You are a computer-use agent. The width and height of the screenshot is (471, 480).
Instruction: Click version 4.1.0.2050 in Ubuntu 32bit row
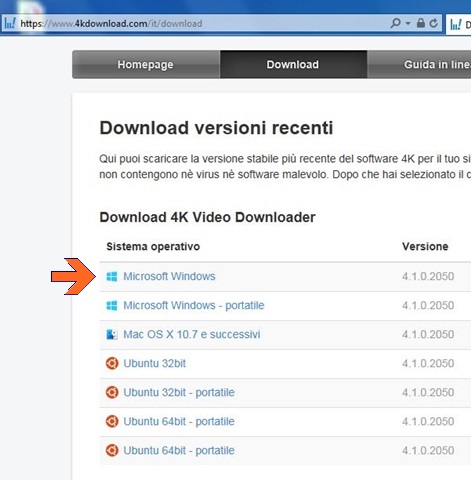tap(428, 363)
